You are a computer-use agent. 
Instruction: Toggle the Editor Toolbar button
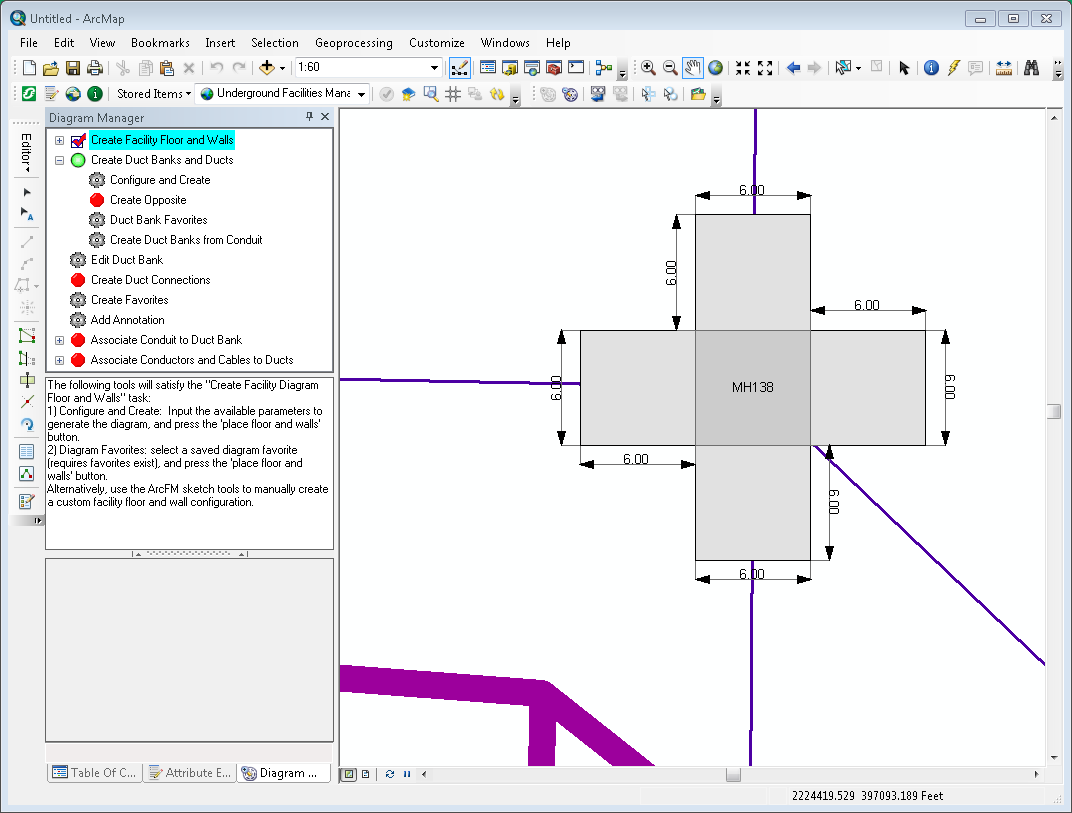coord(459,68)
